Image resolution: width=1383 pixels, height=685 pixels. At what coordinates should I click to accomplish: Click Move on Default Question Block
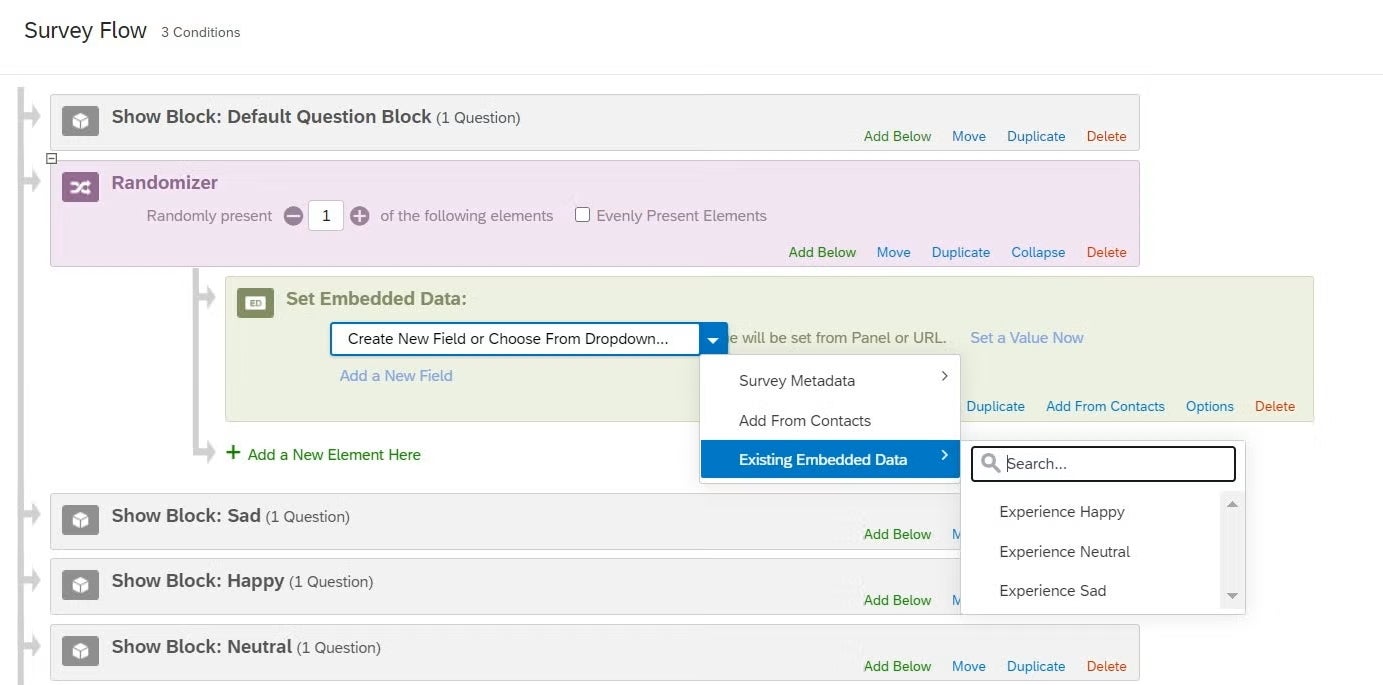pos(969,136)
